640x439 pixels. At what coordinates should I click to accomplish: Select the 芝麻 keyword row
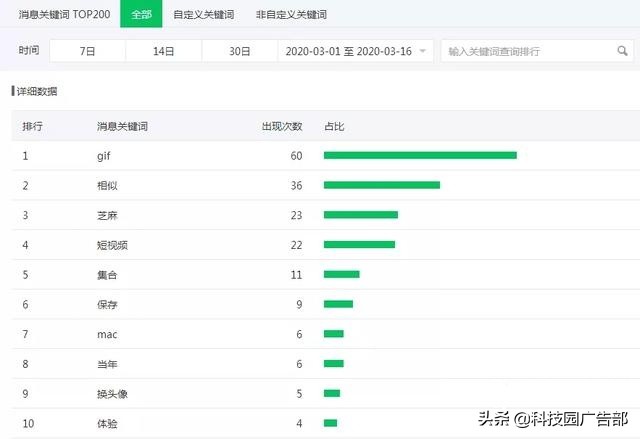107,215
